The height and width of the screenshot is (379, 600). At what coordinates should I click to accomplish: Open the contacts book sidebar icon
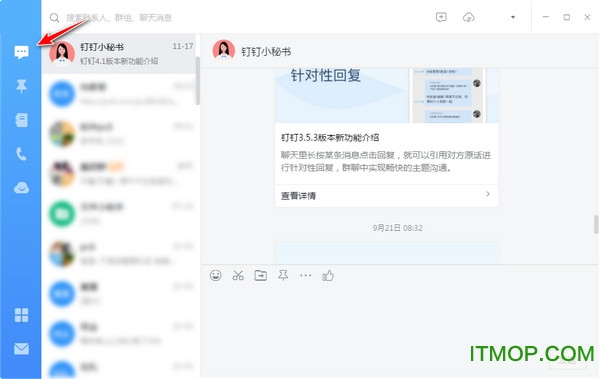click(x=21, y=120)
